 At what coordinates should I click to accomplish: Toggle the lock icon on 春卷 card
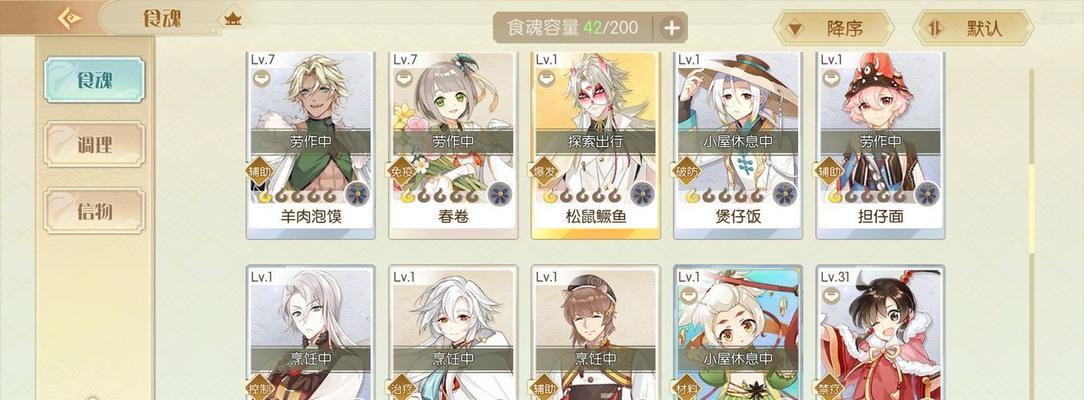[404, 79]
